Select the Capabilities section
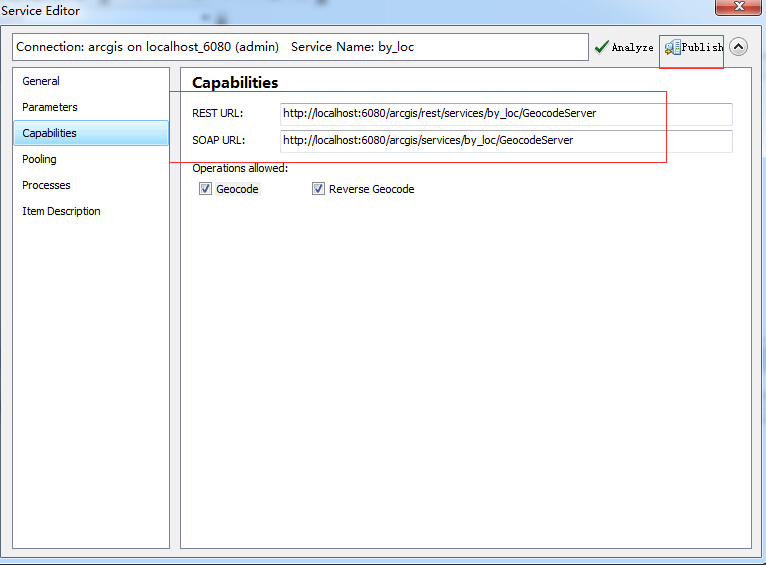The height and width of the screenshot is (565, 766). coord(91,133)
